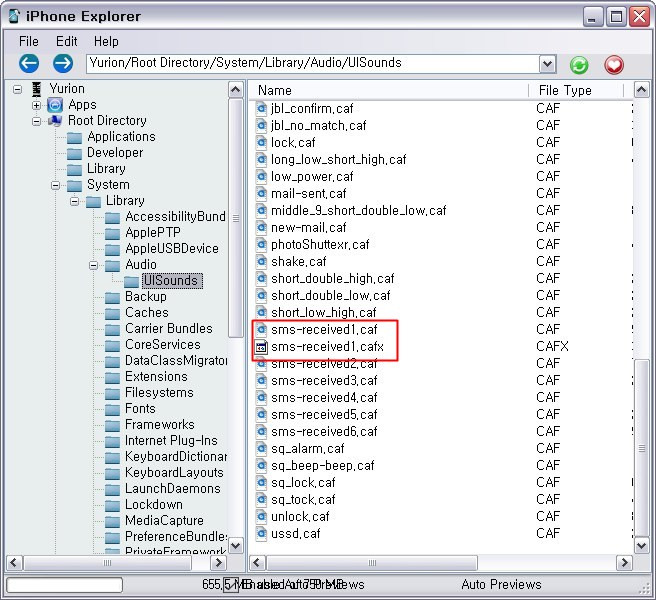Image resolution: width=656 pixels, height=600 pixels.
Task: Collapse the System folder node
Action: 55,185
